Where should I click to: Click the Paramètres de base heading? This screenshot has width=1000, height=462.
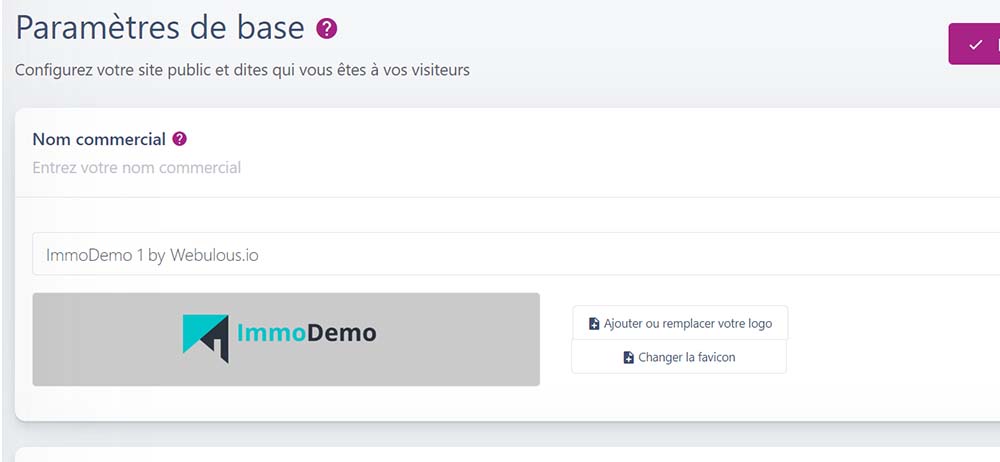[160, 28]
